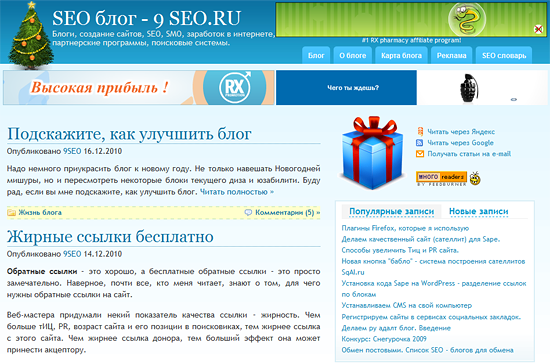Click the yellow smiley face icon

point(475,178)
